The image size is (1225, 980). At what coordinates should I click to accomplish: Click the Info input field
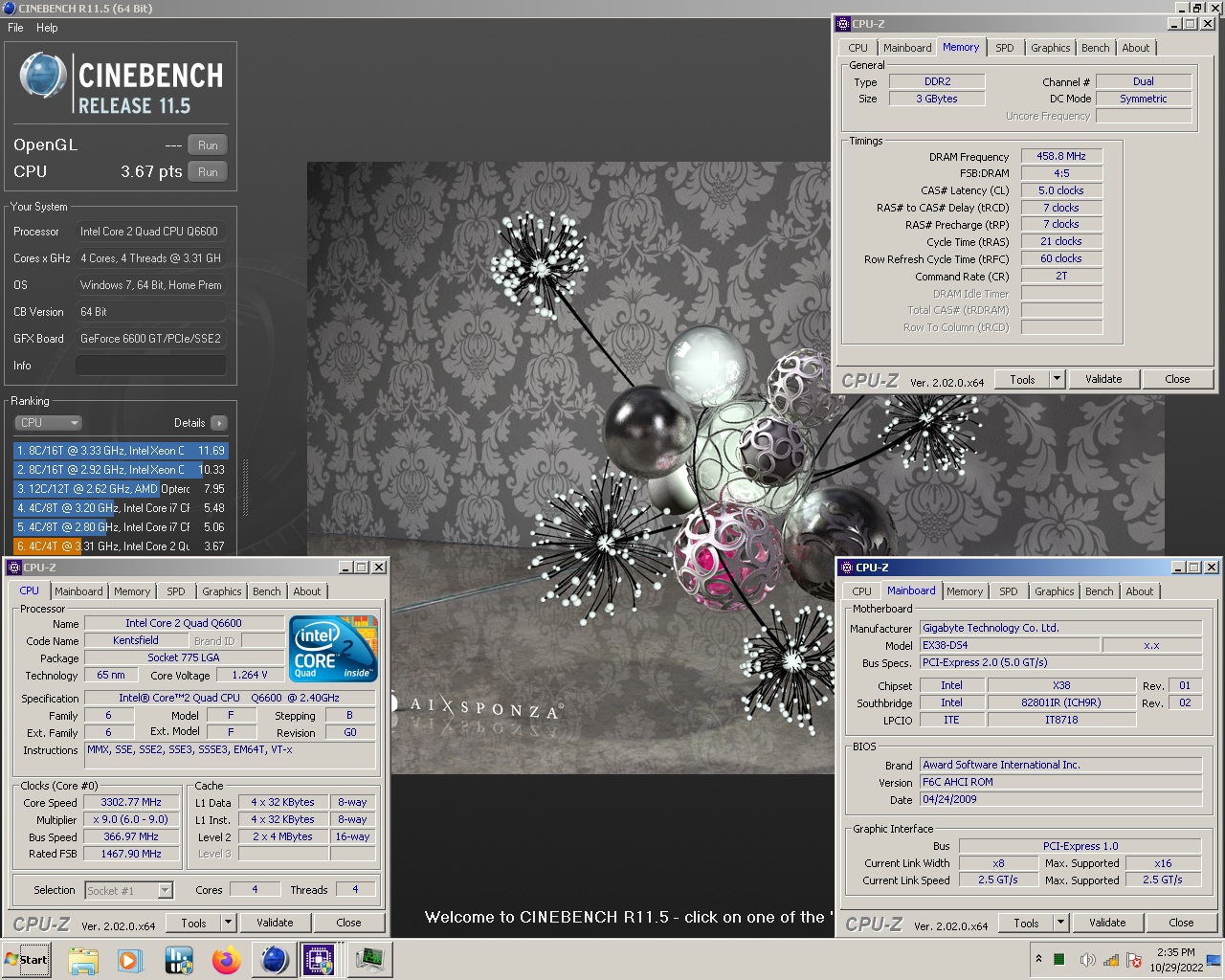click(x=151, y=366)
